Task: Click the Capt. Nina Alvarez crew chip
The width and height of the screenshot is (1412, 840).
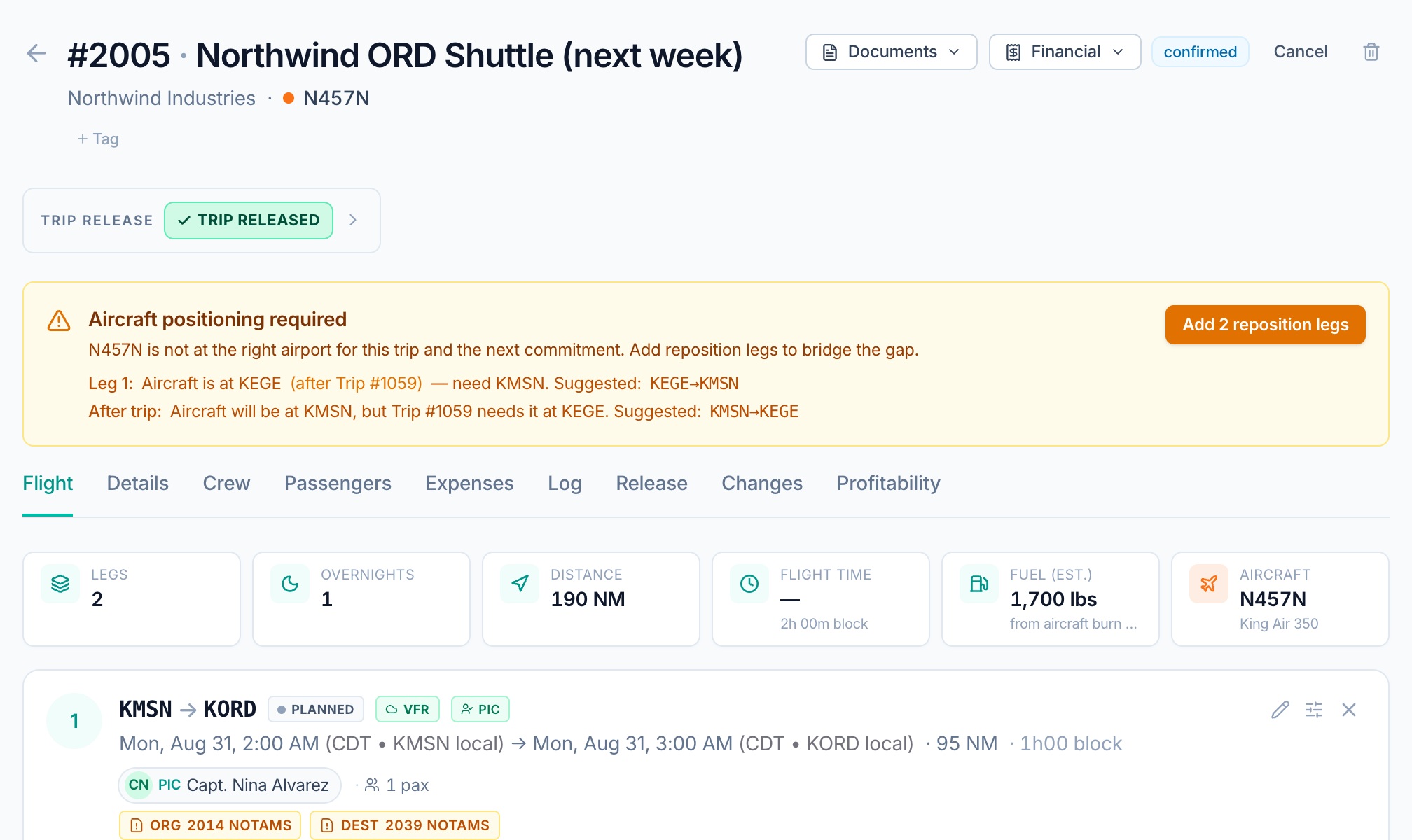Action: coord(230,785)
